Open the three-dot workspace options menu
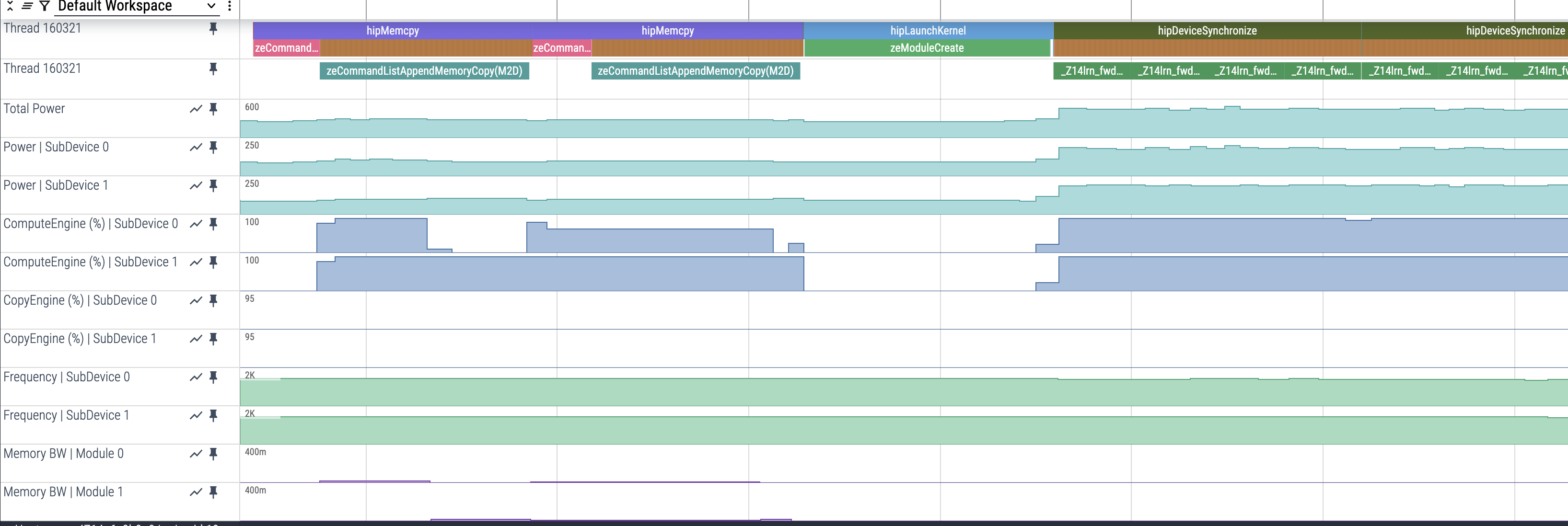This screenshot has height=526, width=1568. pos(230,6)
